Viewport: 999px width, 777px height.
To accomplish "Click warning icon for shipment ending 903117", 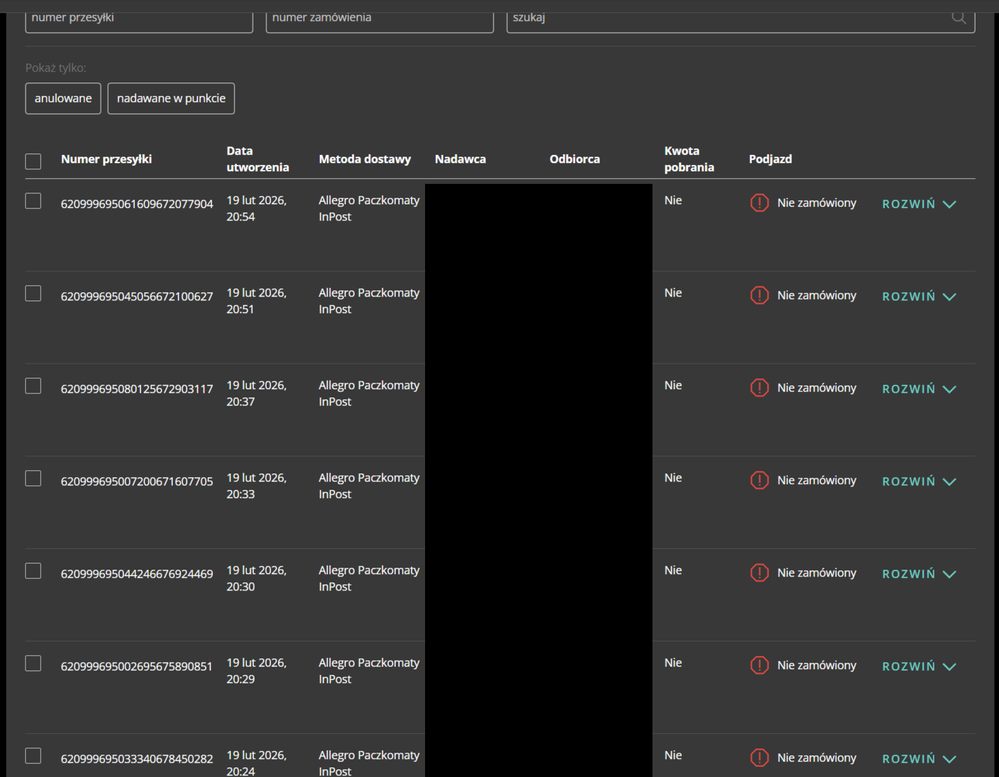I will [x=759, y=388].
